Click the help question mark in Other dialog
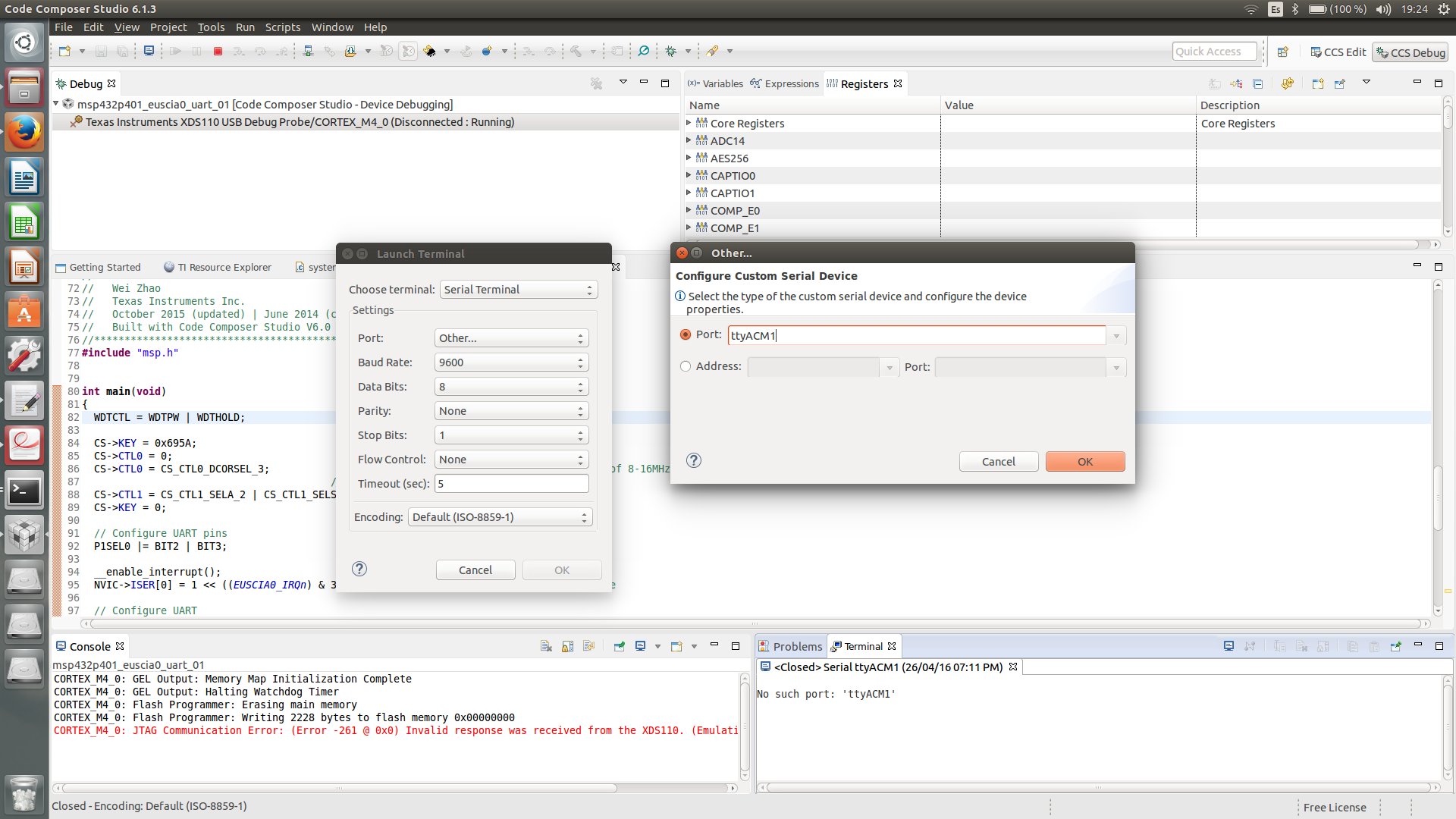This screenshot has width=1456, height=819. 694,460
